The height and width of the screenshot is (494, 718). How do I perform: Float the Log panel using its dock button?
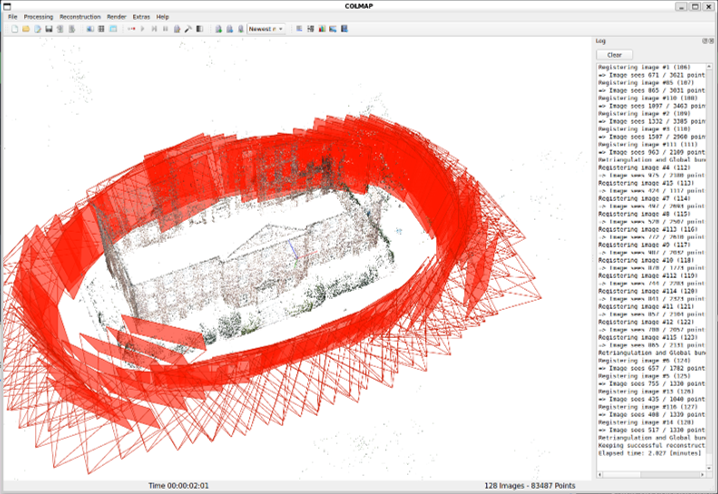[x=704, y=41]
